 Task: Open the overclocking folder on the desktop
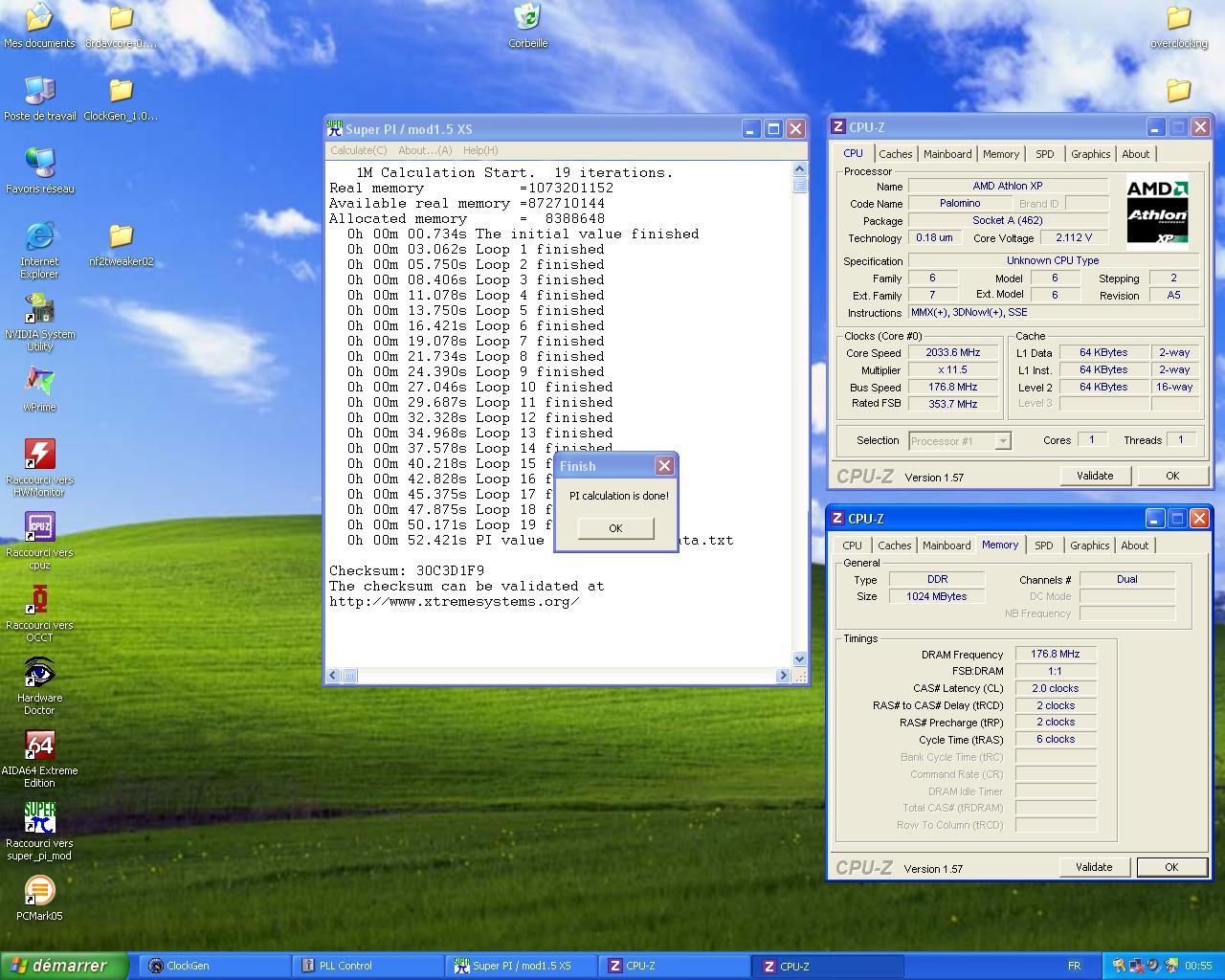(x=1178, y=25)
